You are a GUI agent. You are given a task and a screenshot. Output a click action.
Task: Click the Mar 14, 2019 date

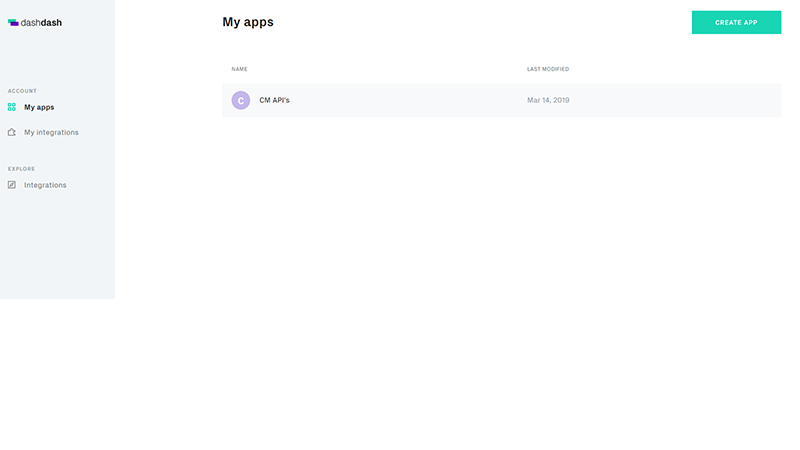[x=548, y=100]
